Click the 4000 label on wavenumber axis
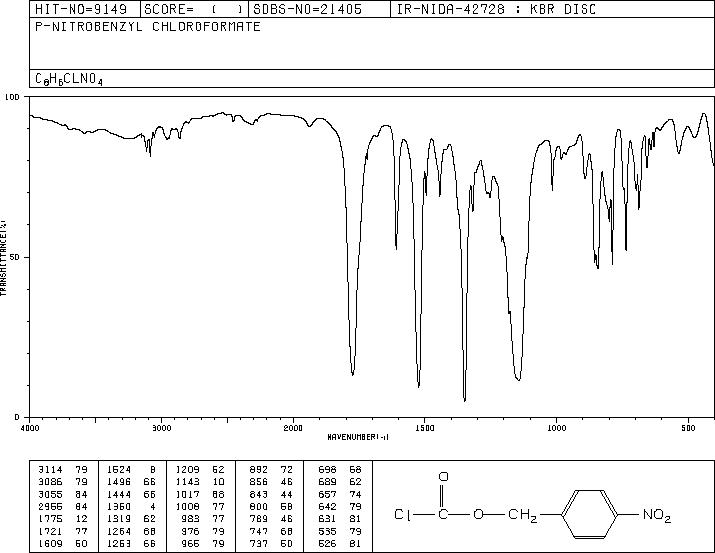715x553 pixels. pyautogui.click(x=30, y=428)
